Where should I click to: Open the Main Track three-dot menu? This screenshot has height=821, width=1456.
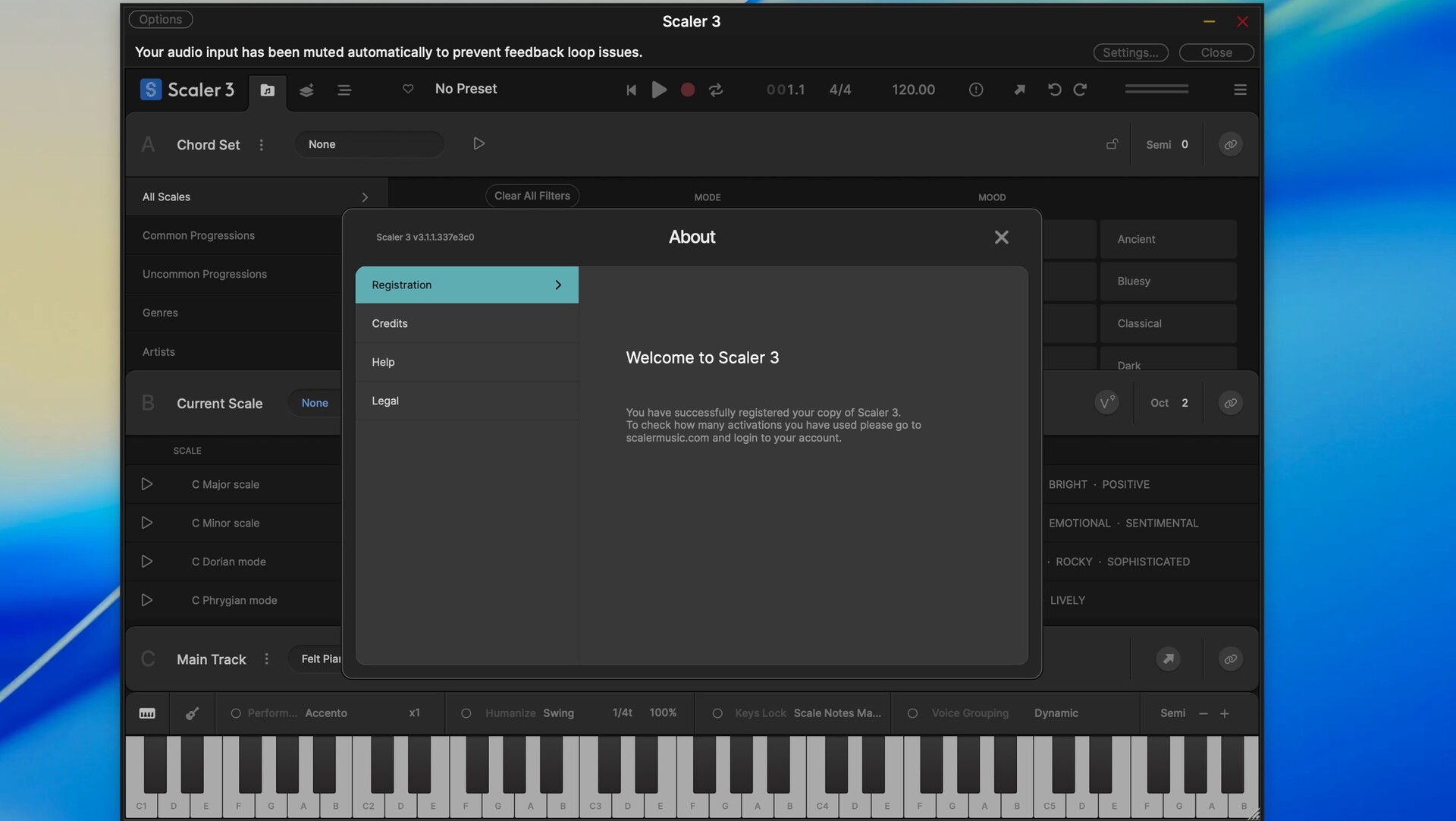coord(266,659)
